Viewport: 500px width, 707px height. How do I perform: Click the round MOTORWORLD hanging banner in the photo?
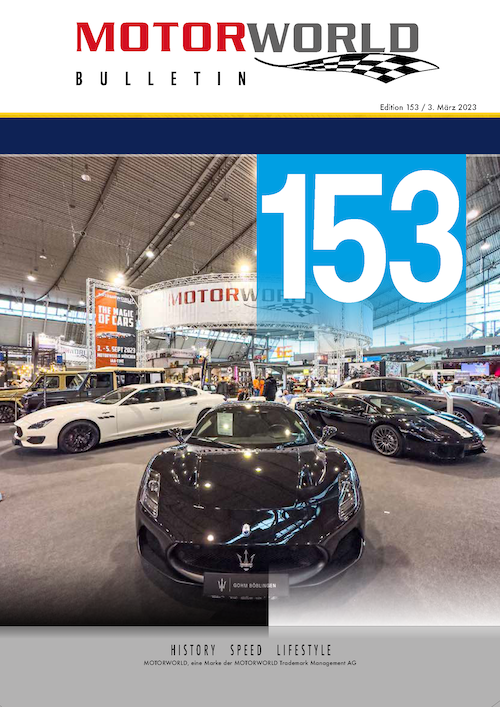(256, 307)
